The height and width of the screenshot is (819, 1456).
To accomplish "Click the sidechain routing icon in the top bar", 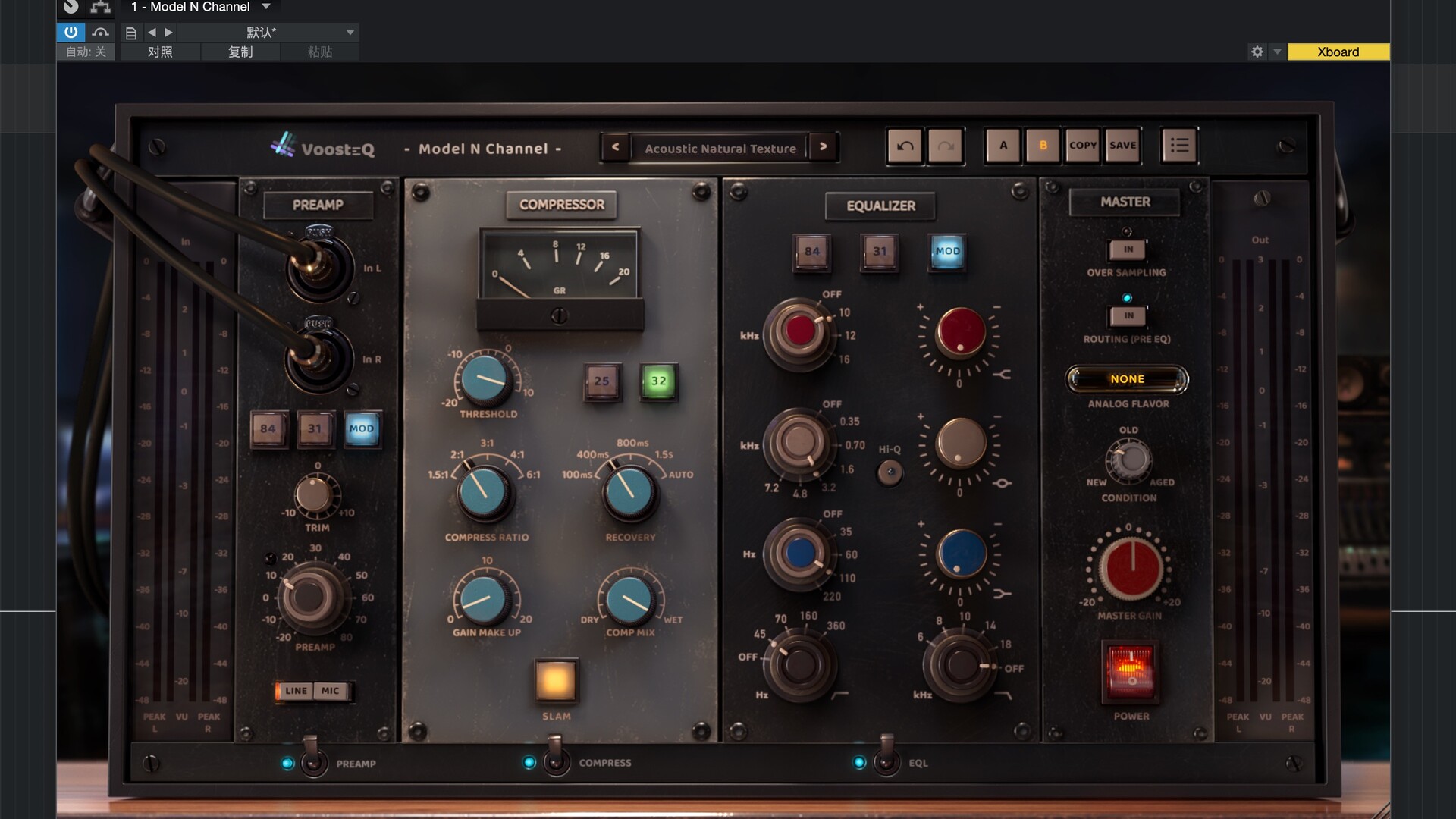I will 100,7.
